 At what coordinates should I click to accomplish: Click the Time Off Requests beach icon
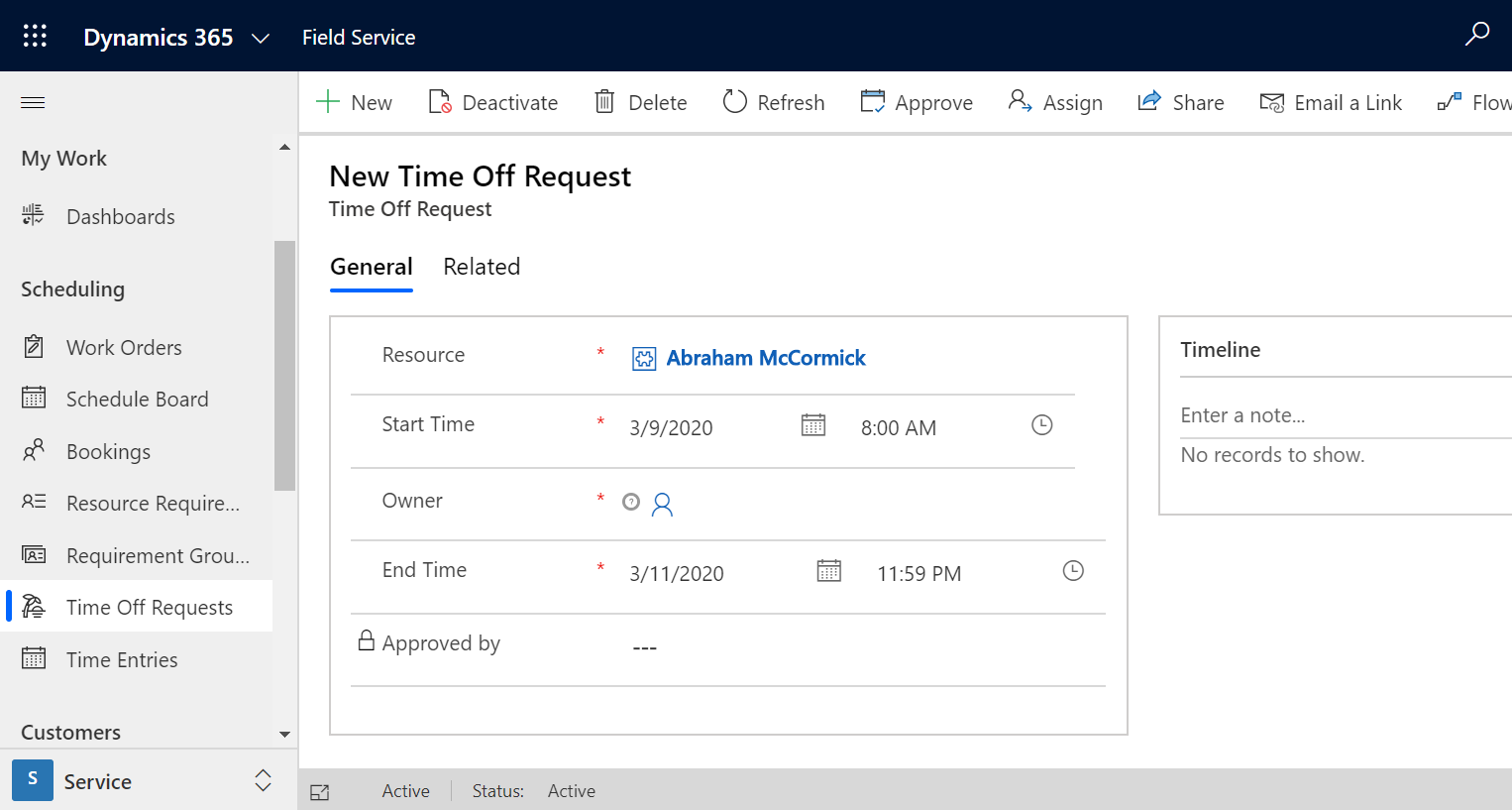(x=34, y=606)
